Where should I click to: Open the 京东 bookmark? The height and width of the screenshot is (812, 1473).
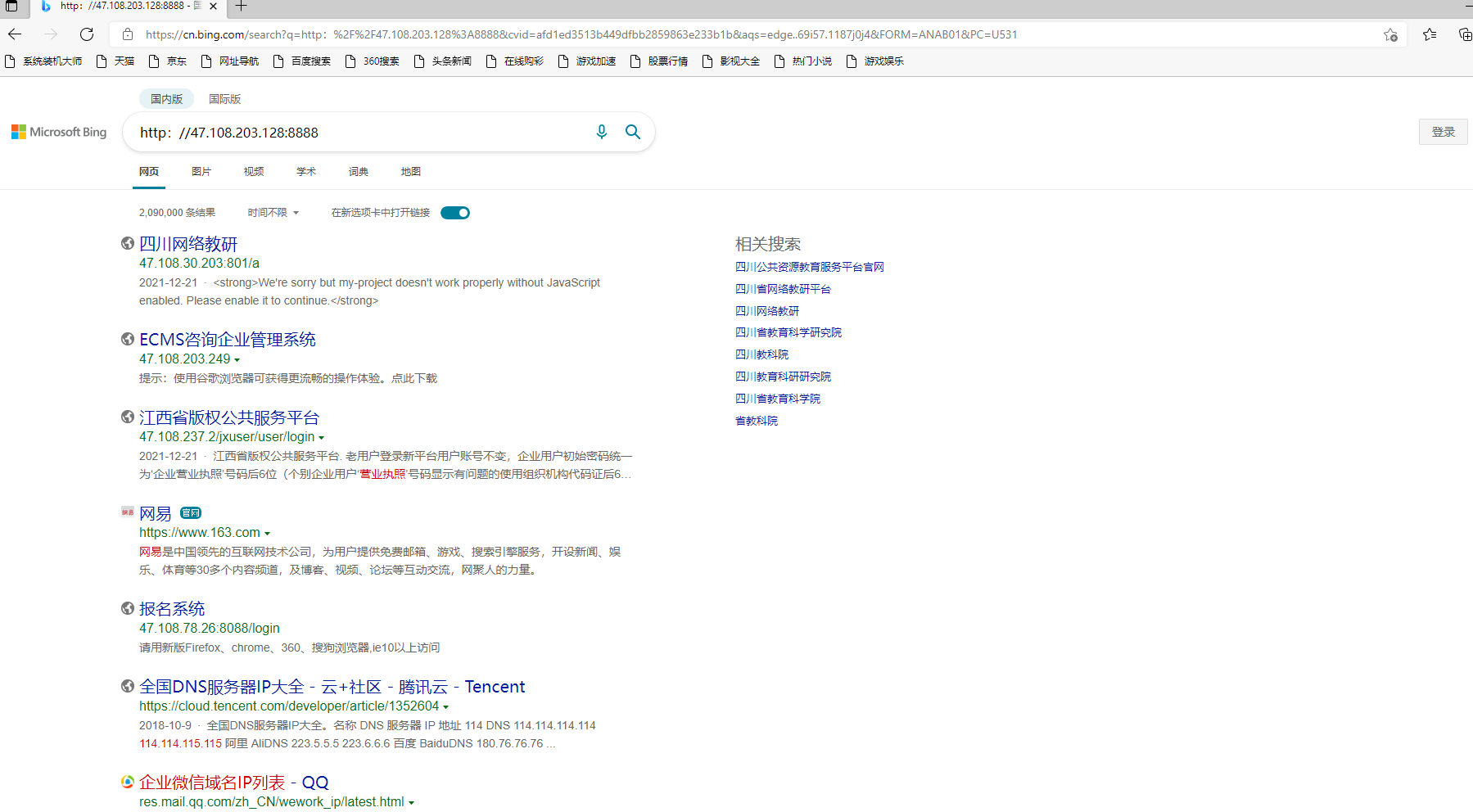tap(168, 61)
